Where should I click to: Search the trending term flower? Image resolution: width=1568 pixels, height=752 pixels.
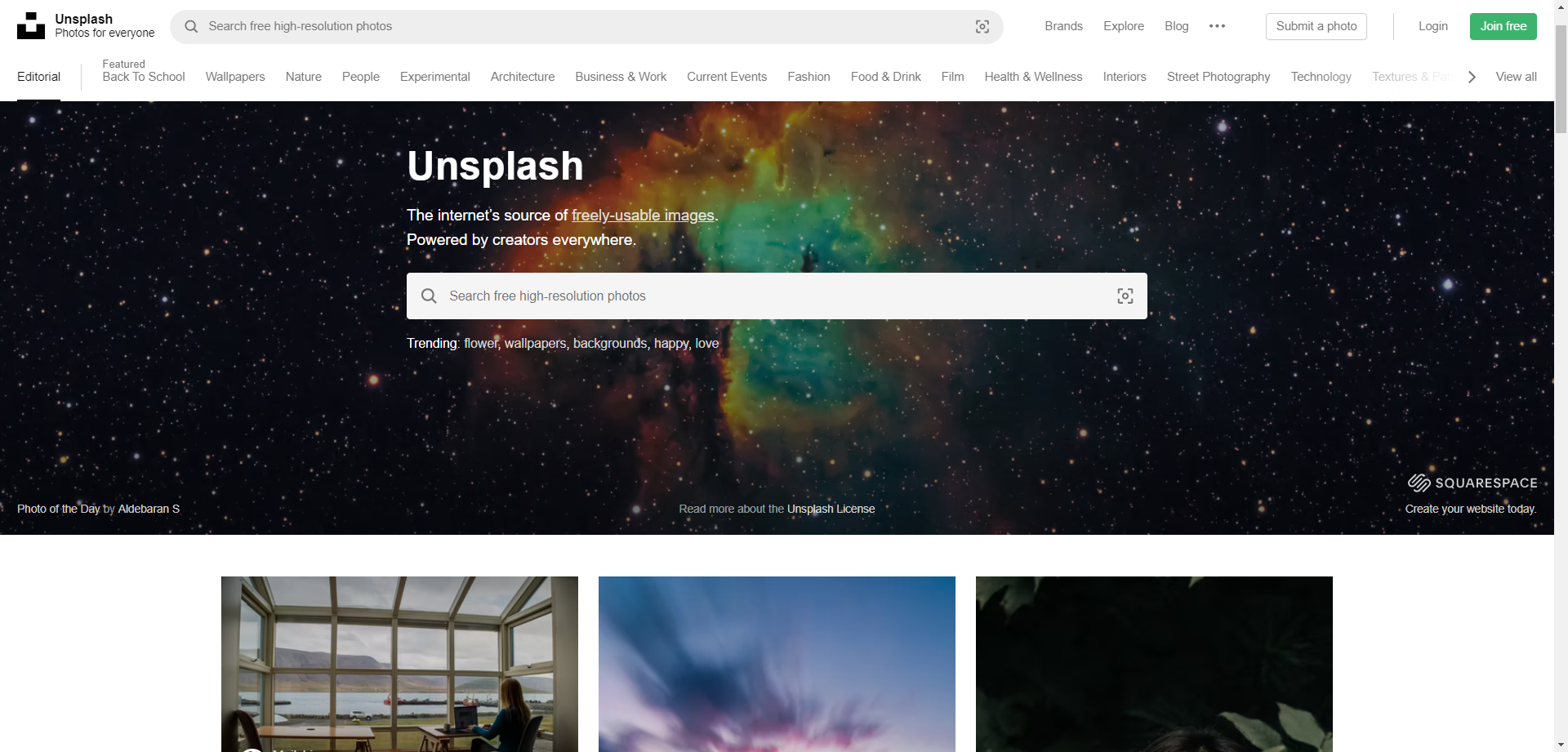(x=481, y=344)
